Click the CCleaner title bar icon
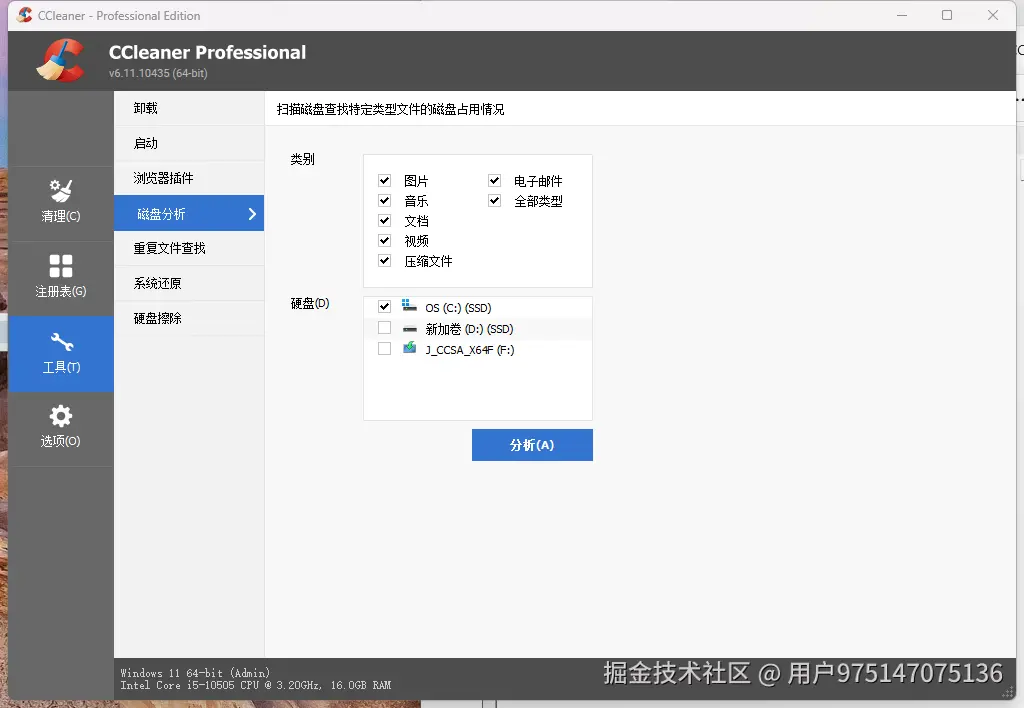Image resolution: width=1024 pixels, height=708 pixels. tap(25, 15)
